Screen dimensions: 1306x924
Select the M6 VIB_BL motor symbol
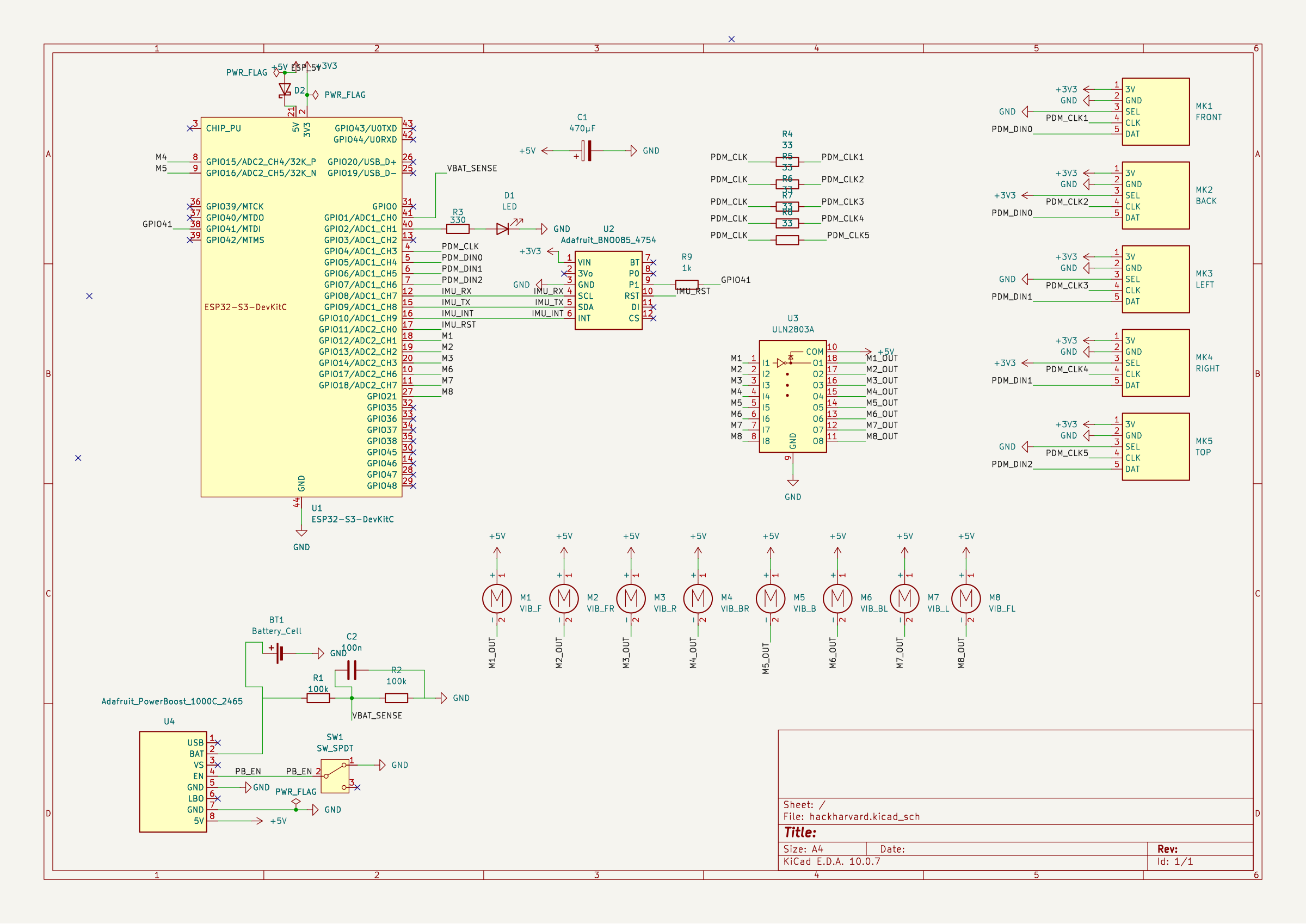click(837, 598)
